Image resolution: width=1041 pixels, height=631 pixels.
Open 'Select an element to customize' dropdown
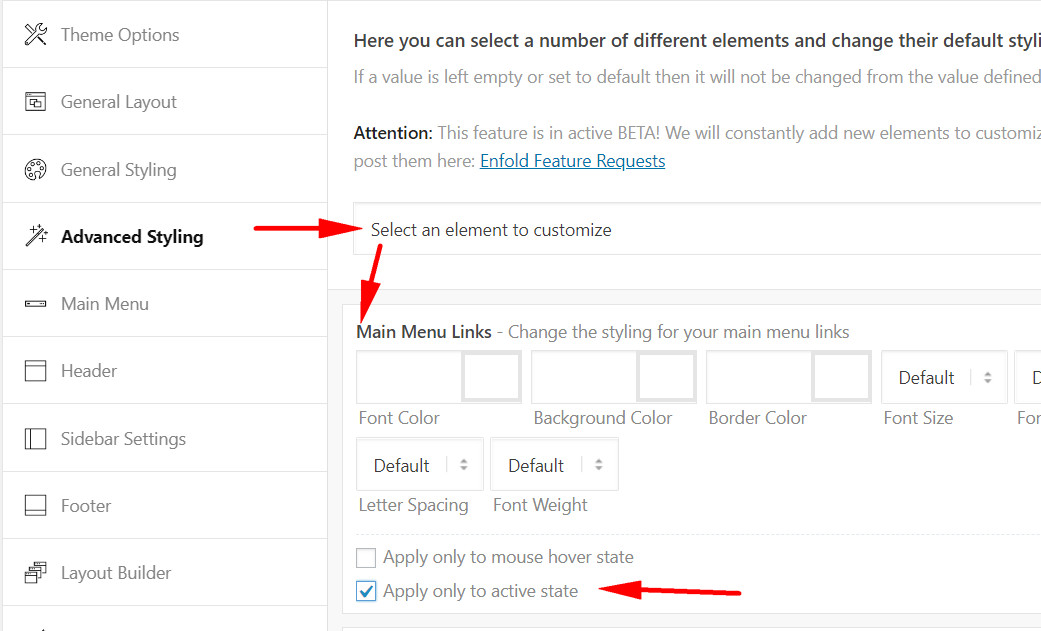pyautogui.click(x=697, y=229)
